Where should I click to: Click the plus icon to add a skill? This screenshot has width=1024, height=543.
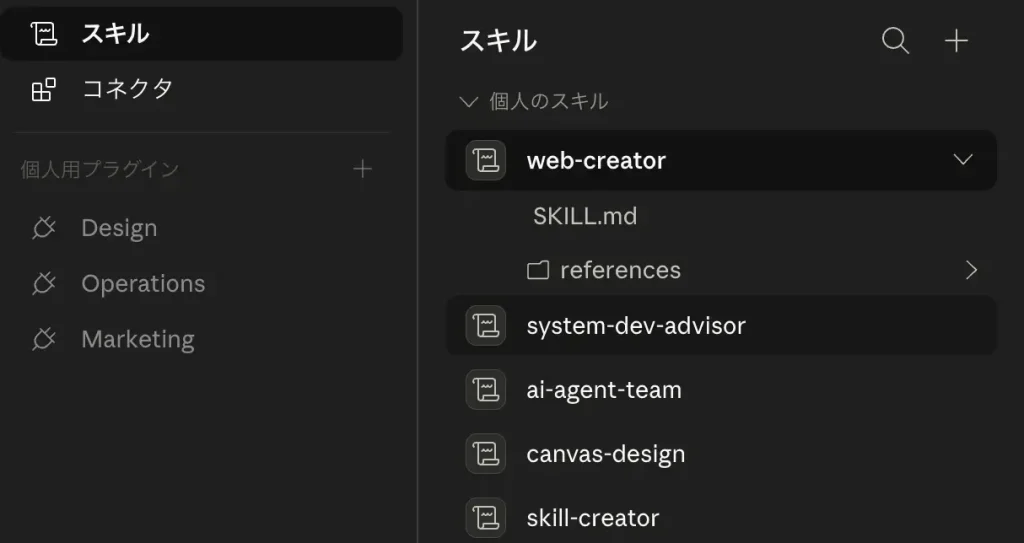click(x=957, y=41)
